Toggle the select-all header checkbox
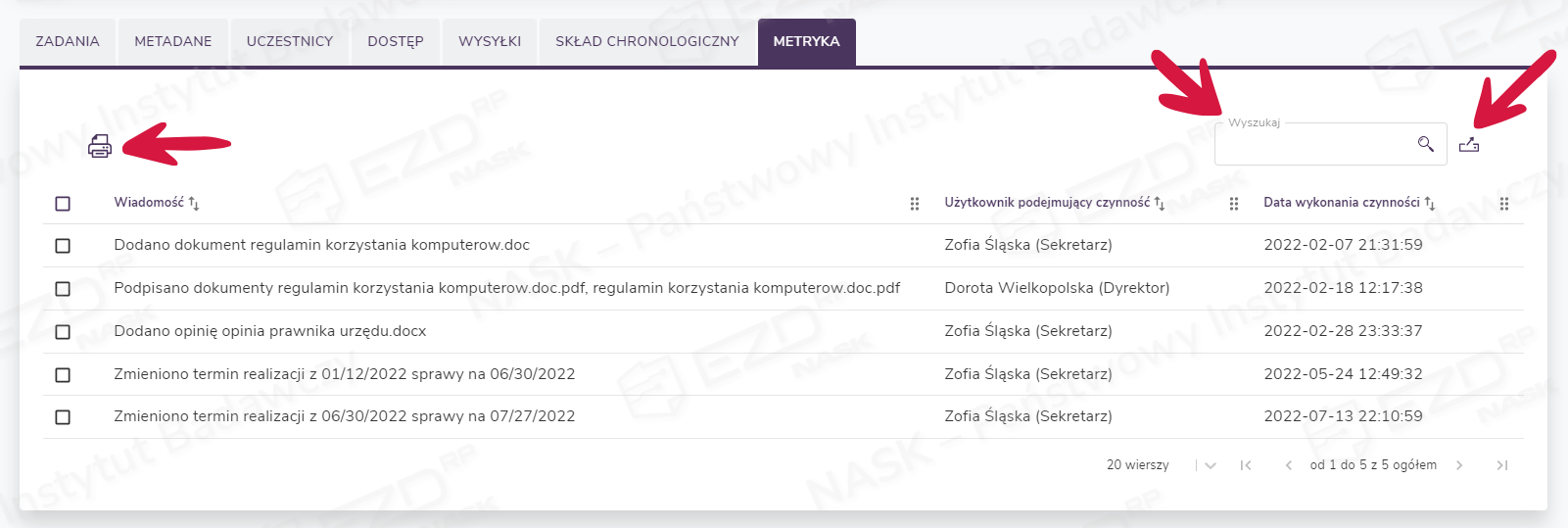Image resolution: width=1568 pixels, height=528 pixels. 63,204
